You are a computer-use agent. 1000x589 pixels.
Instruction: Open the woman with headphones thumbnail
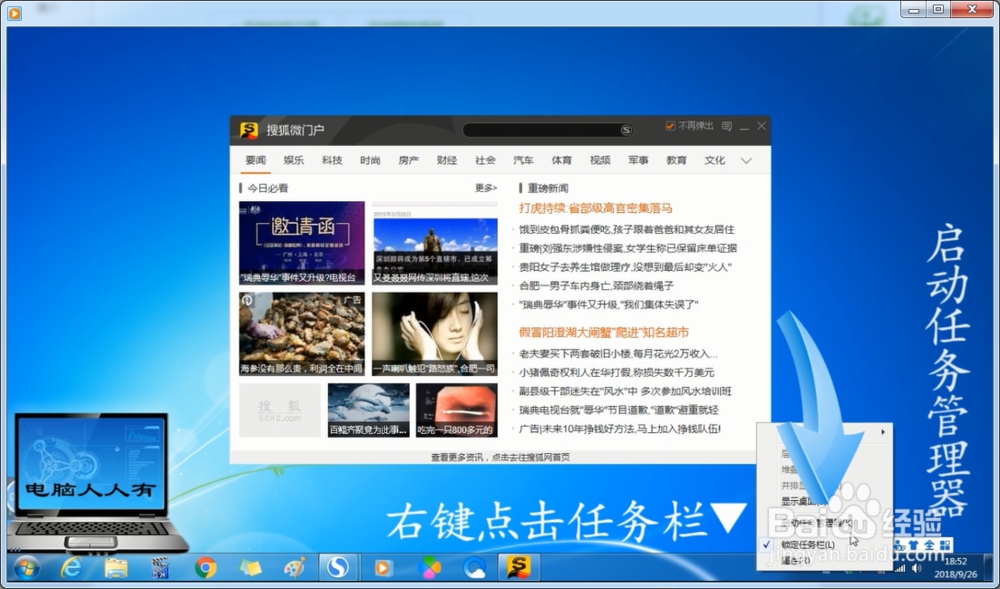pyautogui.click(x=435, y=334)
